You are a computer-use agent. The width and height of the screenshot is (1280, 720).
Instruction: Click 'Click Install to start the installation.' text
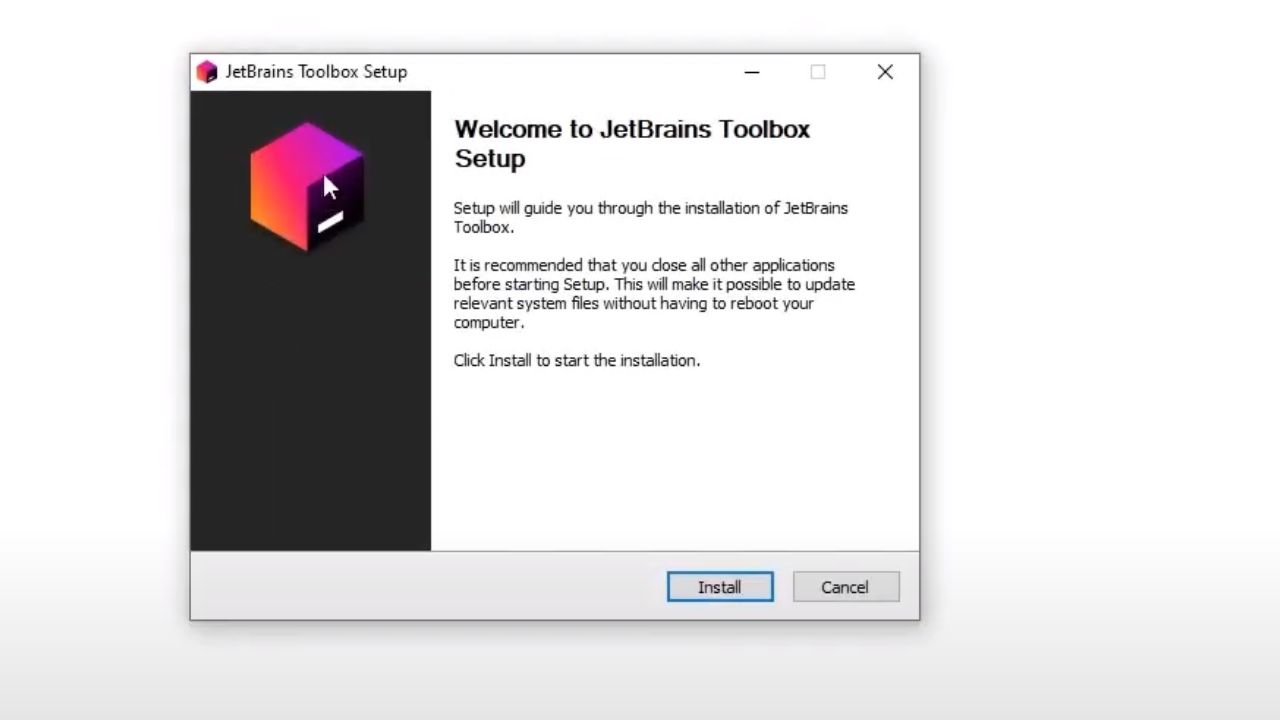[577, 360]
